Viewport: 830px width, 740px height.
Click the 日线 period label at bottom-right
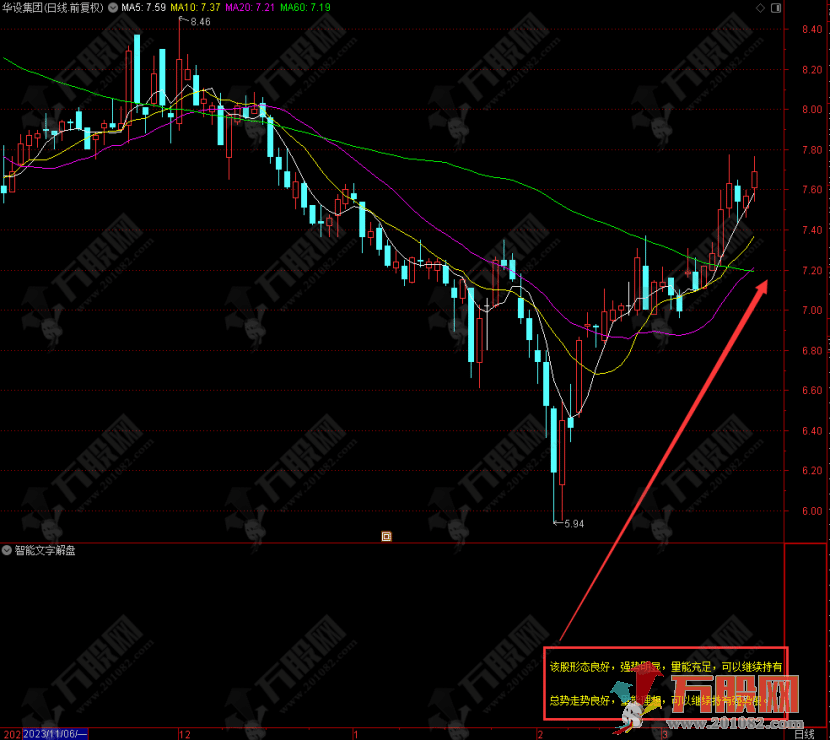coord(803,733)
